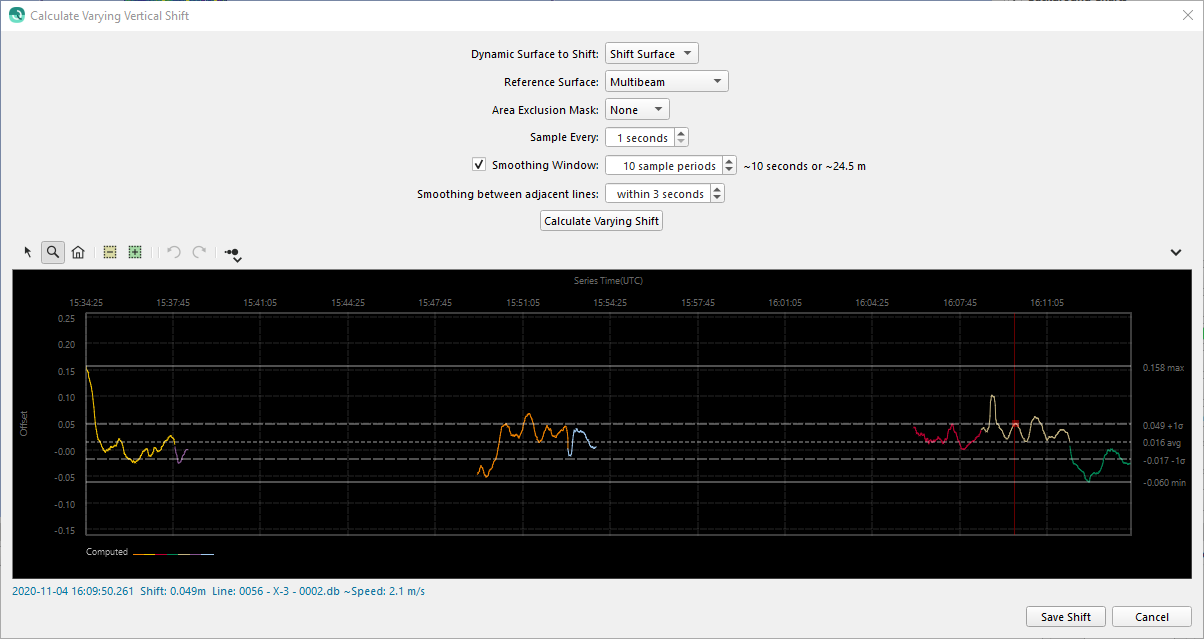Reset plot view with home icon
The width and height of the screenshot is (1204, 639).
coord(78,253)
